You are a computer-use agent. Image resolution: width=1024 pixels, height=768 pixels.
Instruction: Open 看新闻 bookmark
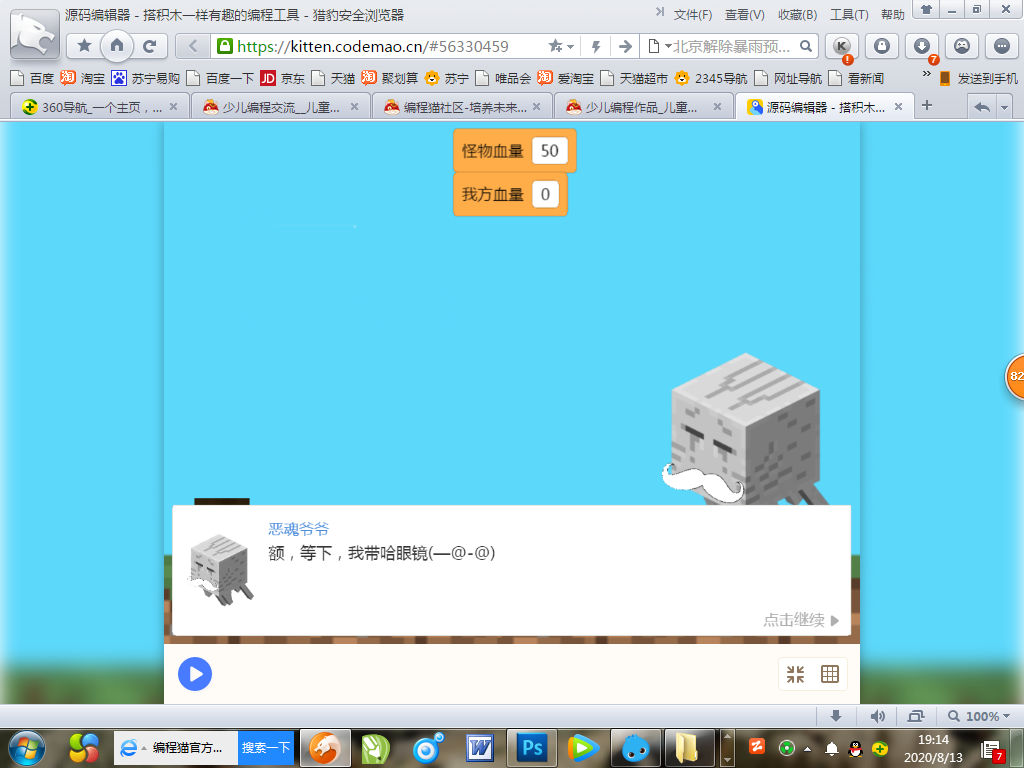click(856, 78)
